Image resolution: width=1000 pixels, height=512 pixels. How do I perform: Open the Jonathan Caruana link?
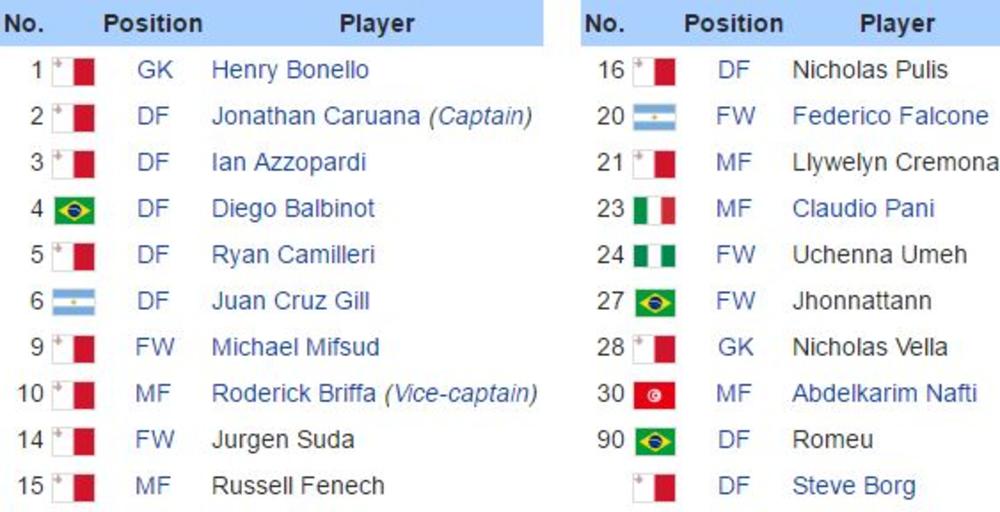315,117
